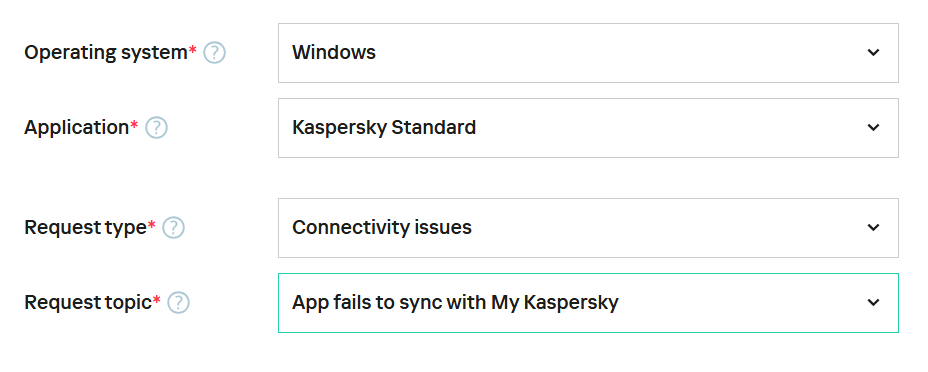Click the required asterisk after Application
The height and width of the screenshot is (372, 928).
pyautogui.click(x=134, y=125)
